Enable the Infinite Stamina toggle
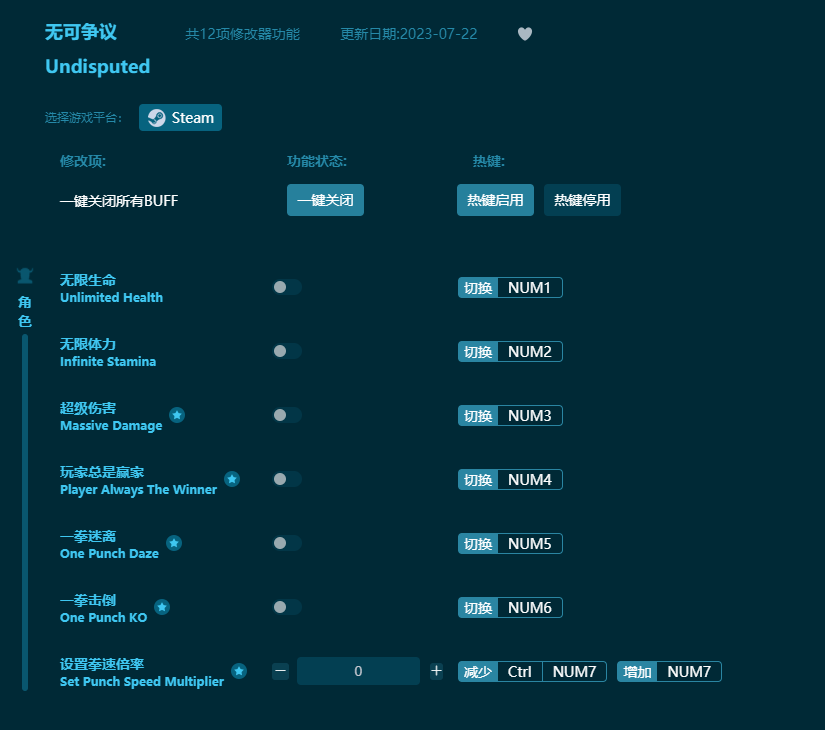Image resolution: width=825 pixels, height=730 pixels. (287, 350)
